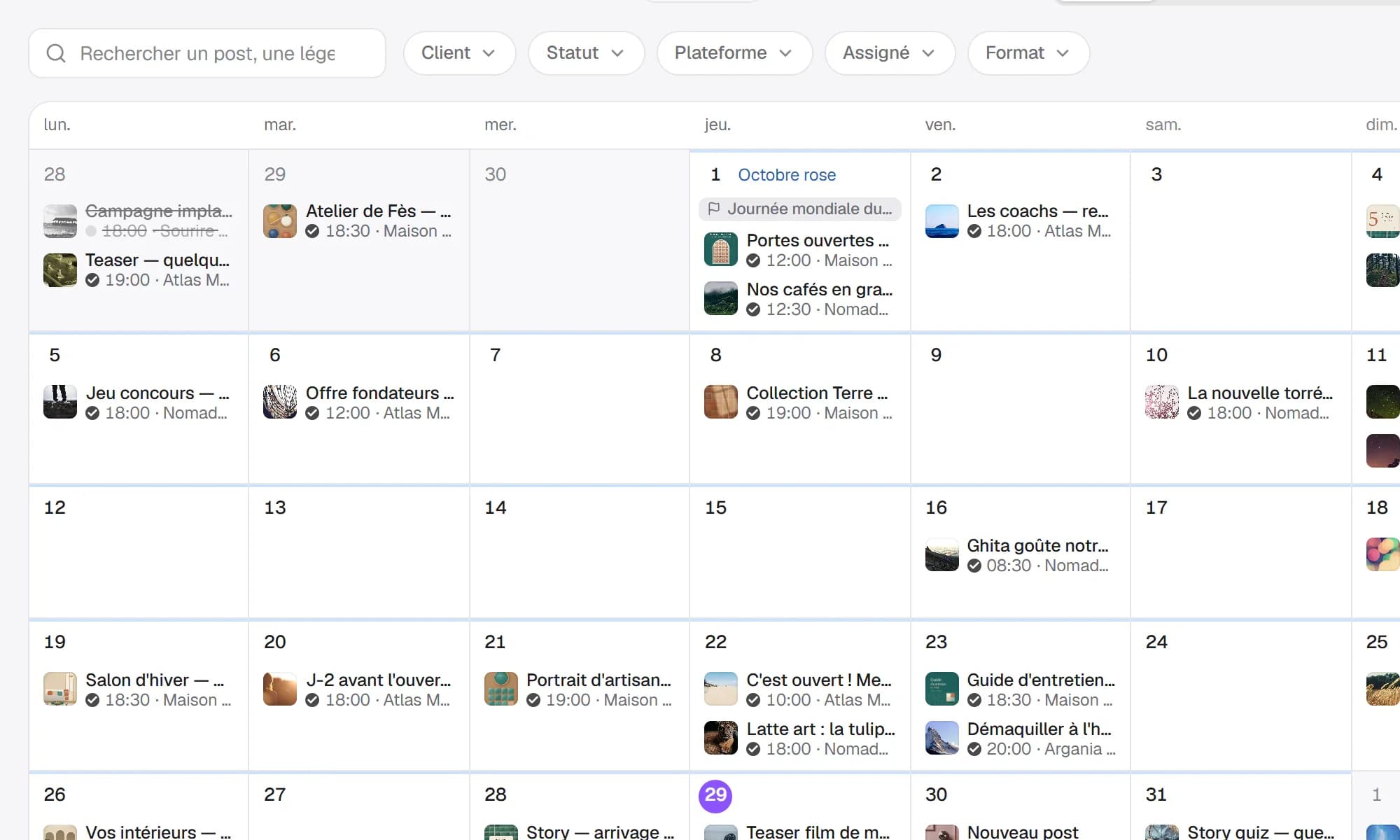This screenshot has width=1400, height=840.
Task: Click the Teaser — quelqu... post title
Action: pyautogui.click(x=157, y=260)
